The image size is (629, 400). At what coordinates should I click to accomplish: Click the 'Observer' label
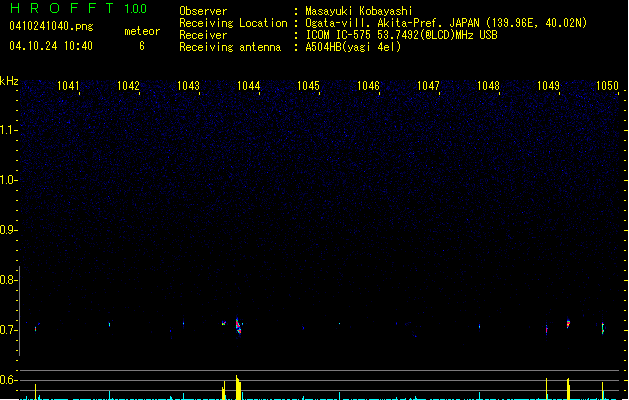coord(203,11)
